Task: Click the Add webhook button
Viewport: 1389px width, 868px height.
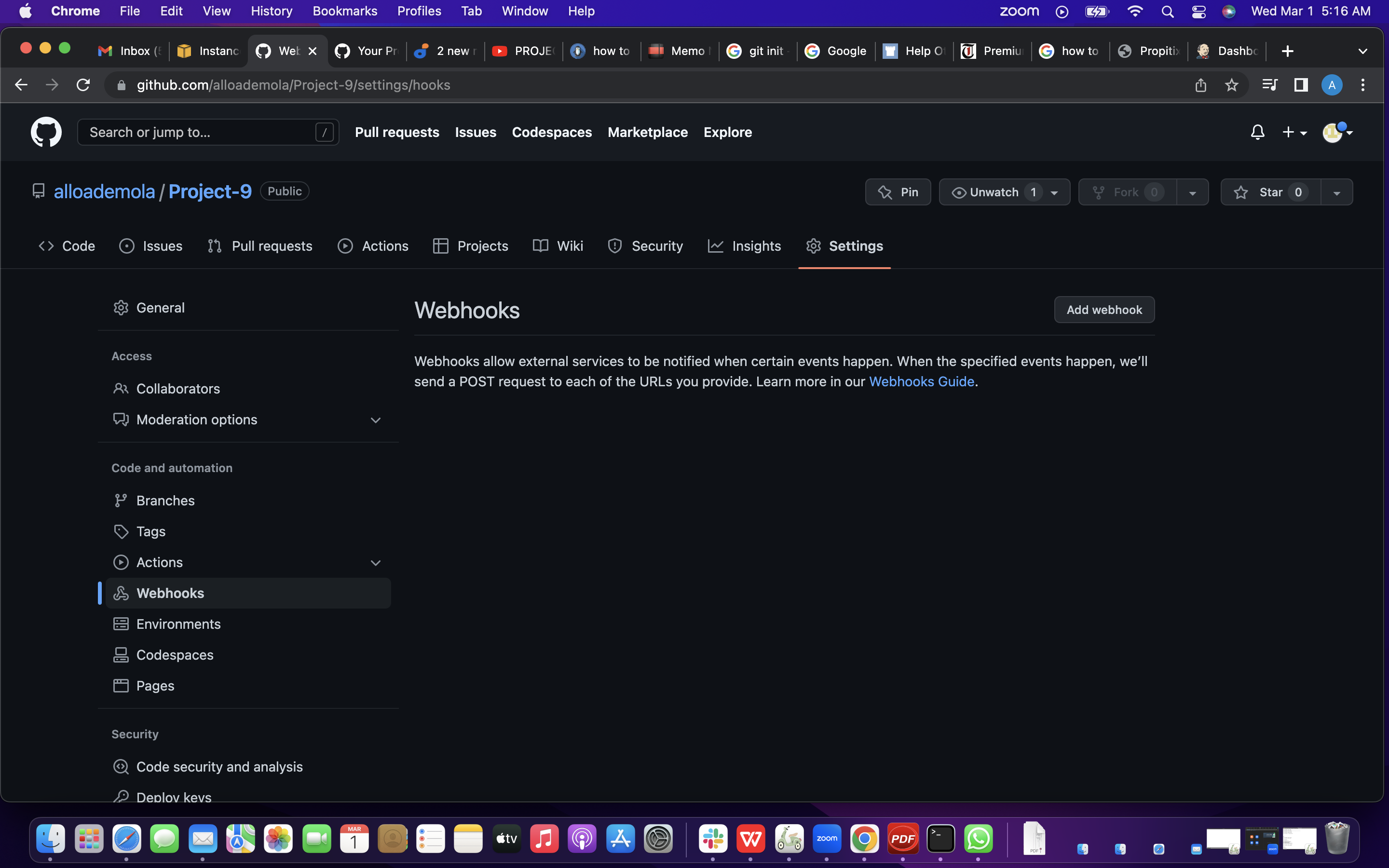Action: (x=1104, y=310)
